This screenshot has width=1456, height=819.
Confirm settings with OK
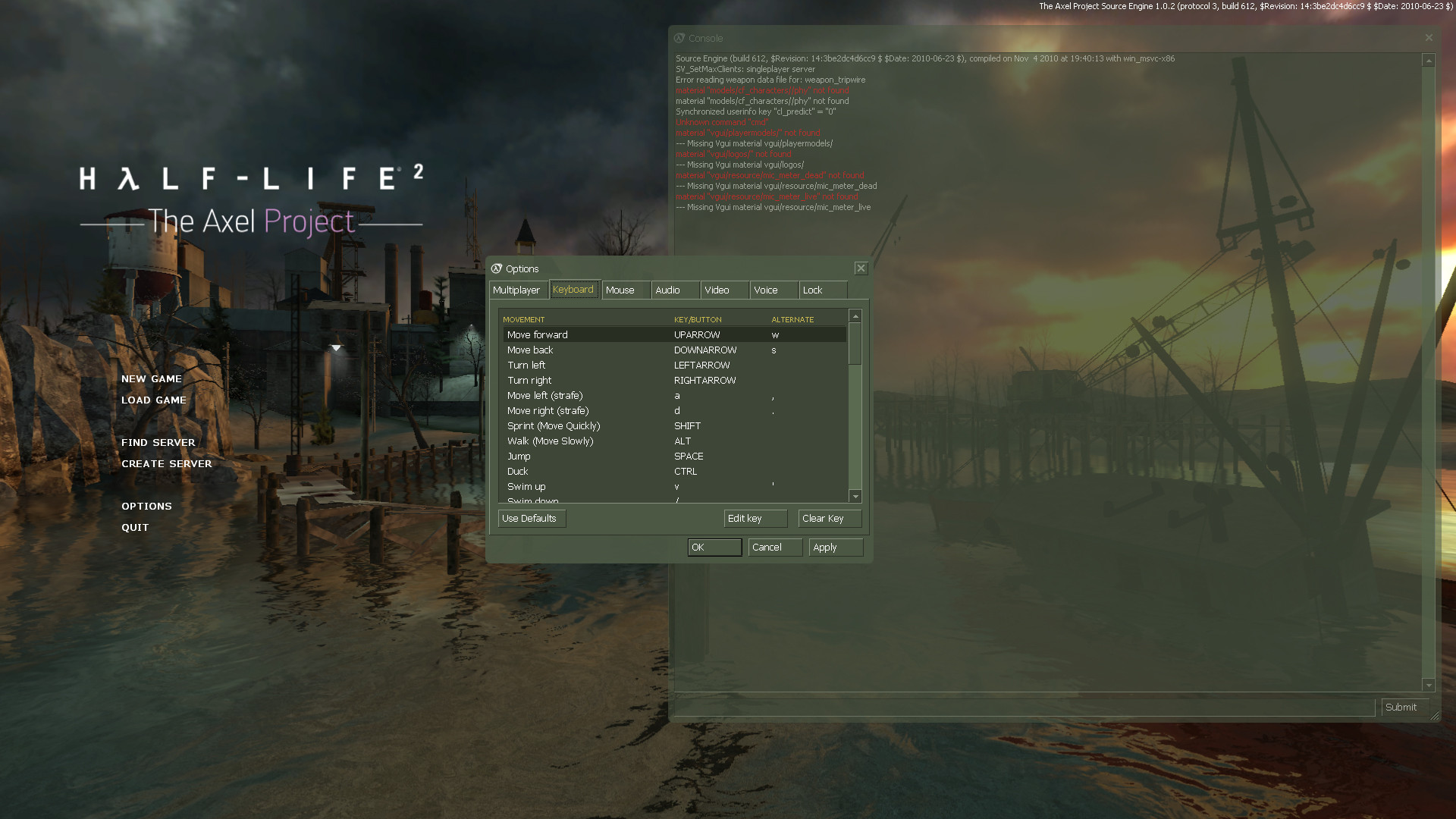[714, 547]
